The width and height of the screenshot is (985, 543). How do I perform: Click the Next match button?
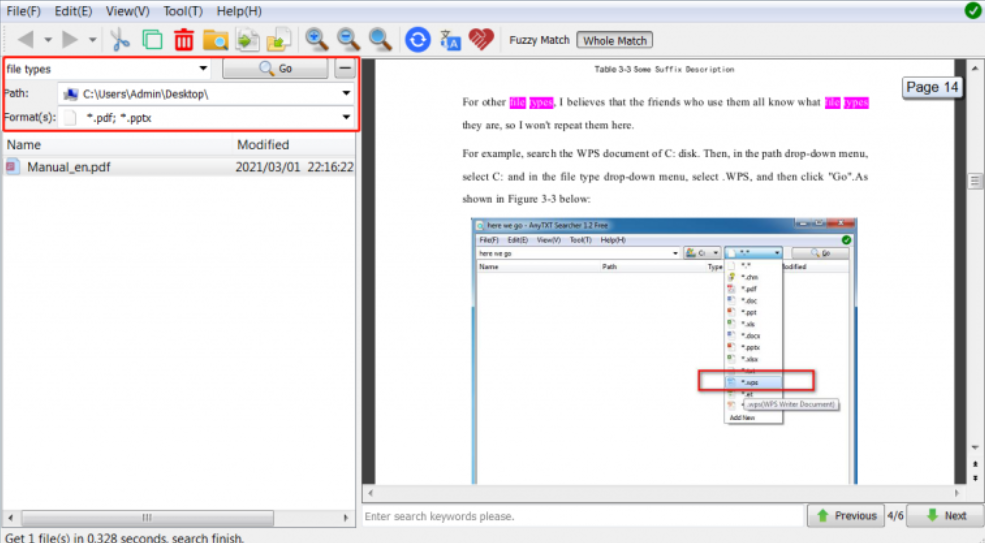tap(945, 515)
